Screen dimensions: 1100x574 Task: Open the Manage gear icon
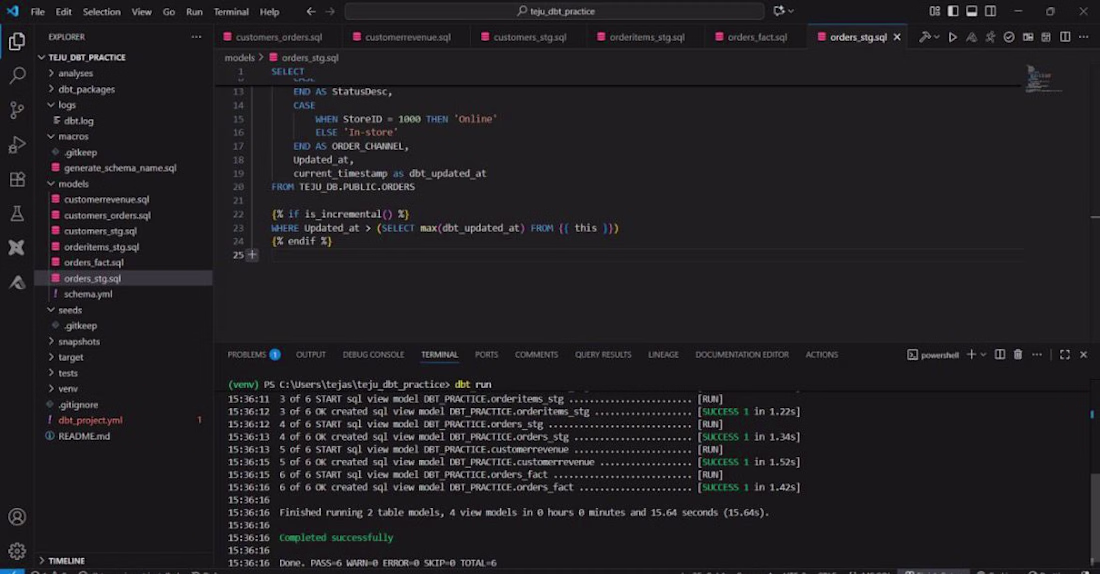pos(17,552)
